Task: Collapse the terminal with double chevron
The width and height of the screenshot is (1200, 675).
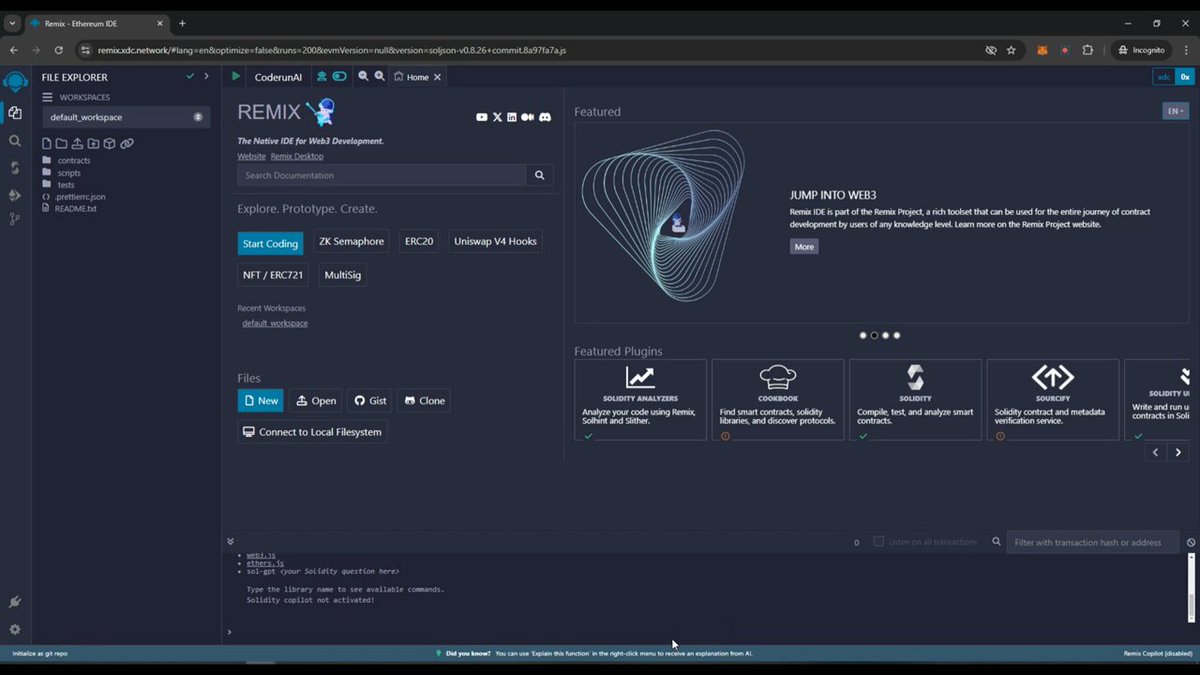Action: tap(230, 541)
